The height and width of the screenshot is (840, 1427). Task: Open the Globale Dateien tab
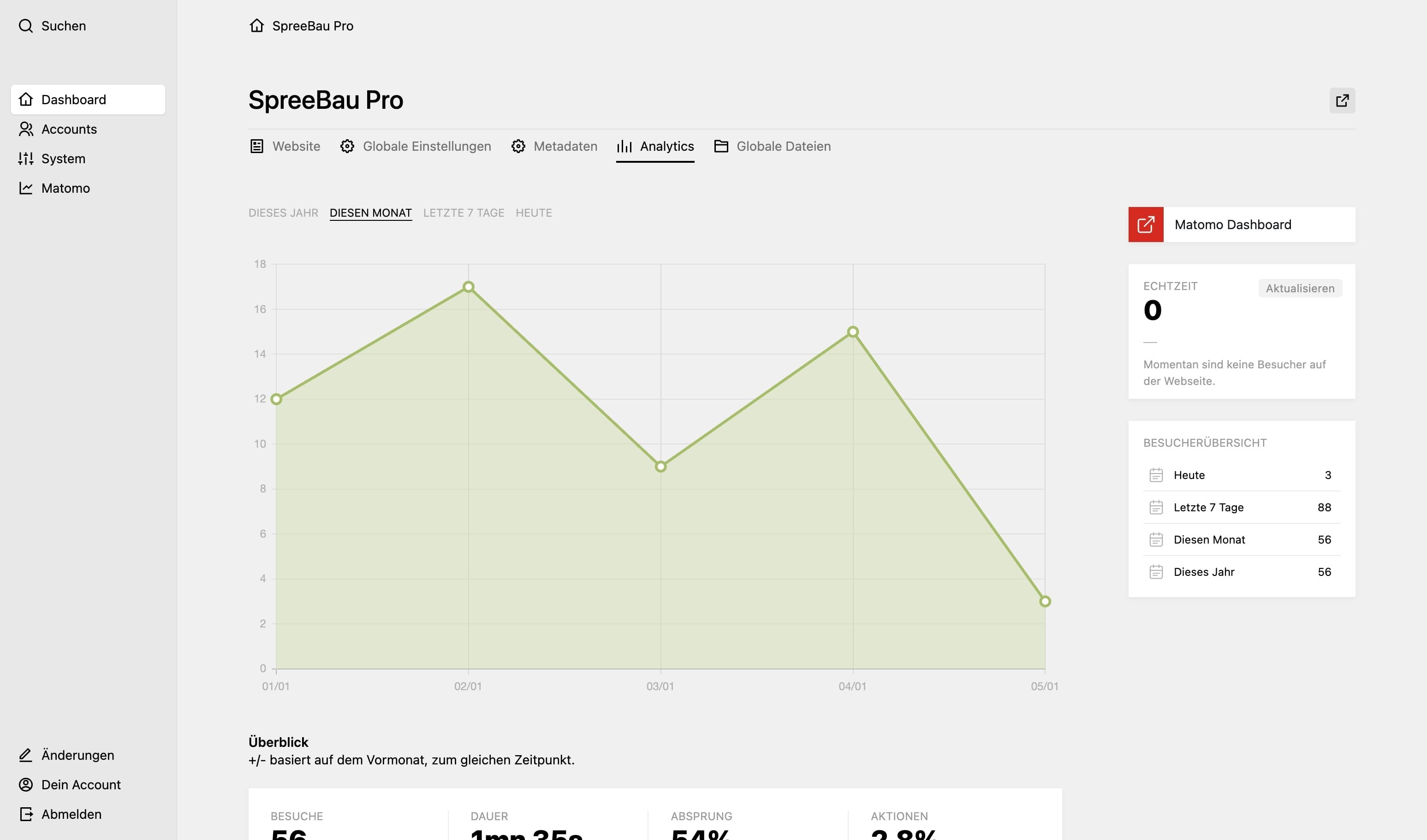773,146
